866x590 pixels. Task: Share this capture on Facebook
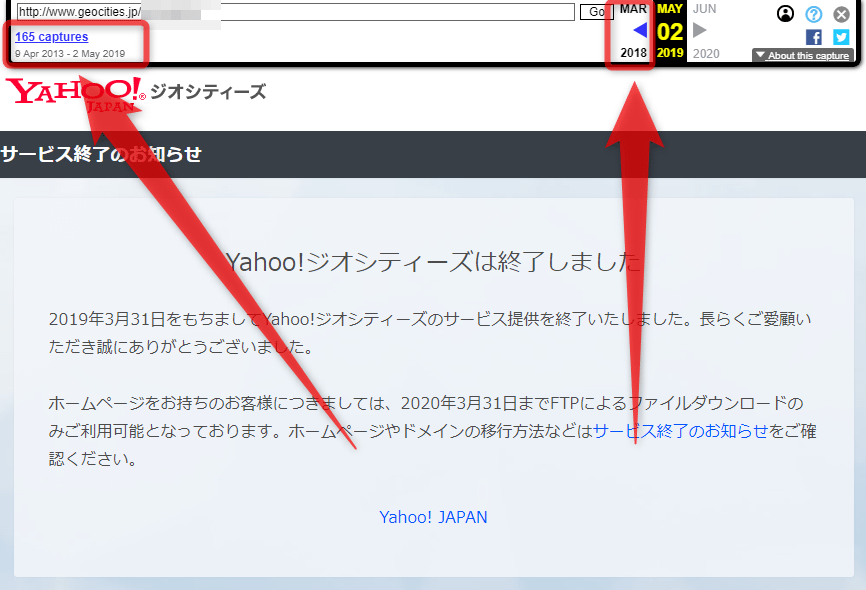814,37
